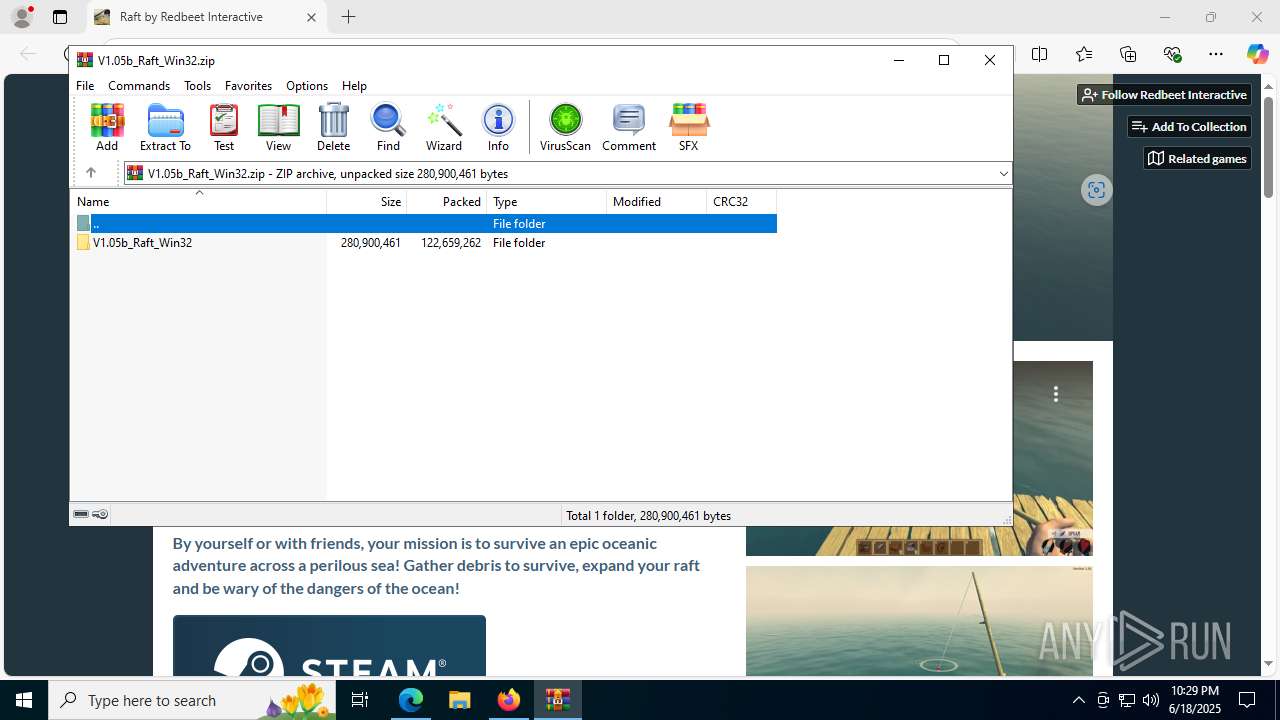Open Task View on taskbar
Screen dimensions: 1280x720
[x=361, y=700]
